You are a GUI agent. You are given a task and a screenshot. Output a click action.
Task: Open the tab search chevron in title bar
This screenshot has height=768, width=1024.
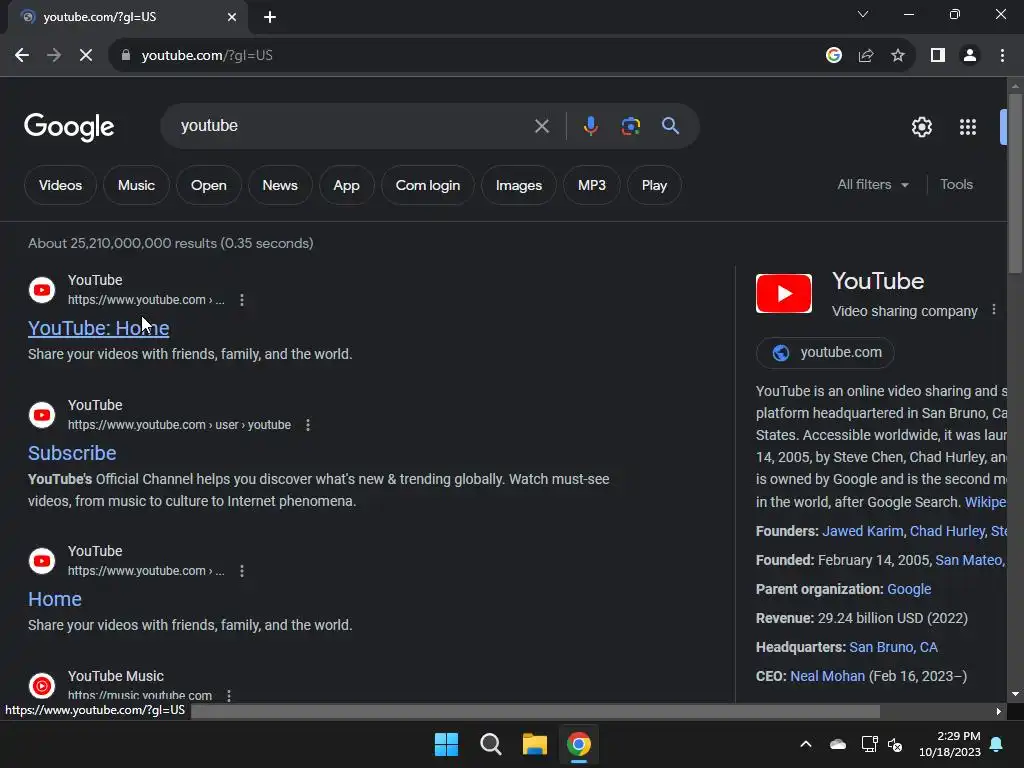[x=863, y=14]
